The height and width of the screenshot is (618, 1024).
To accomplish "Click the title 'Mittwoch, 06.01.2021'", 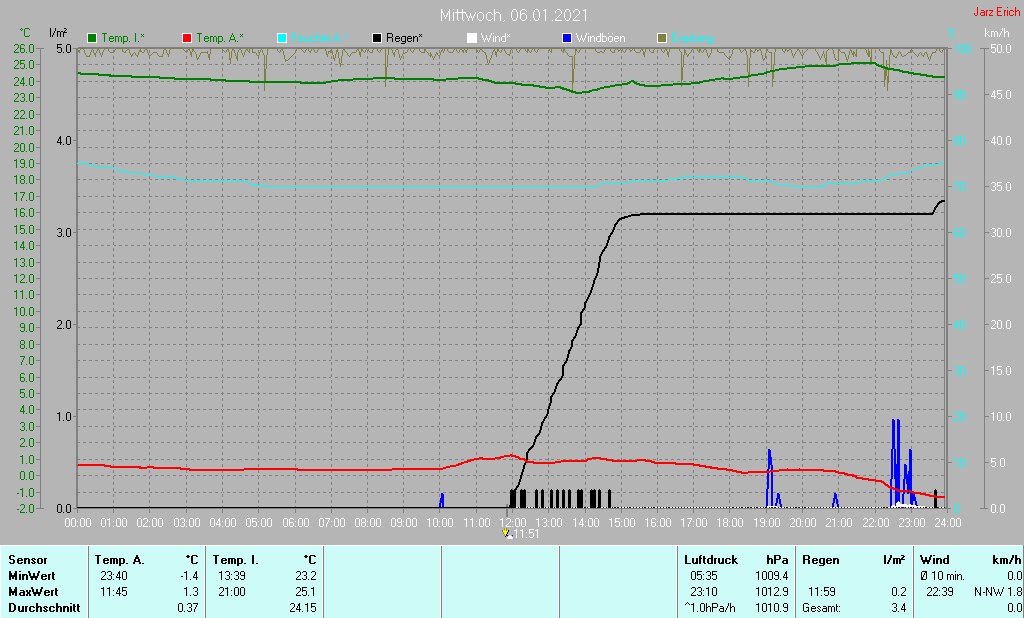I will [x=513, y=15].
